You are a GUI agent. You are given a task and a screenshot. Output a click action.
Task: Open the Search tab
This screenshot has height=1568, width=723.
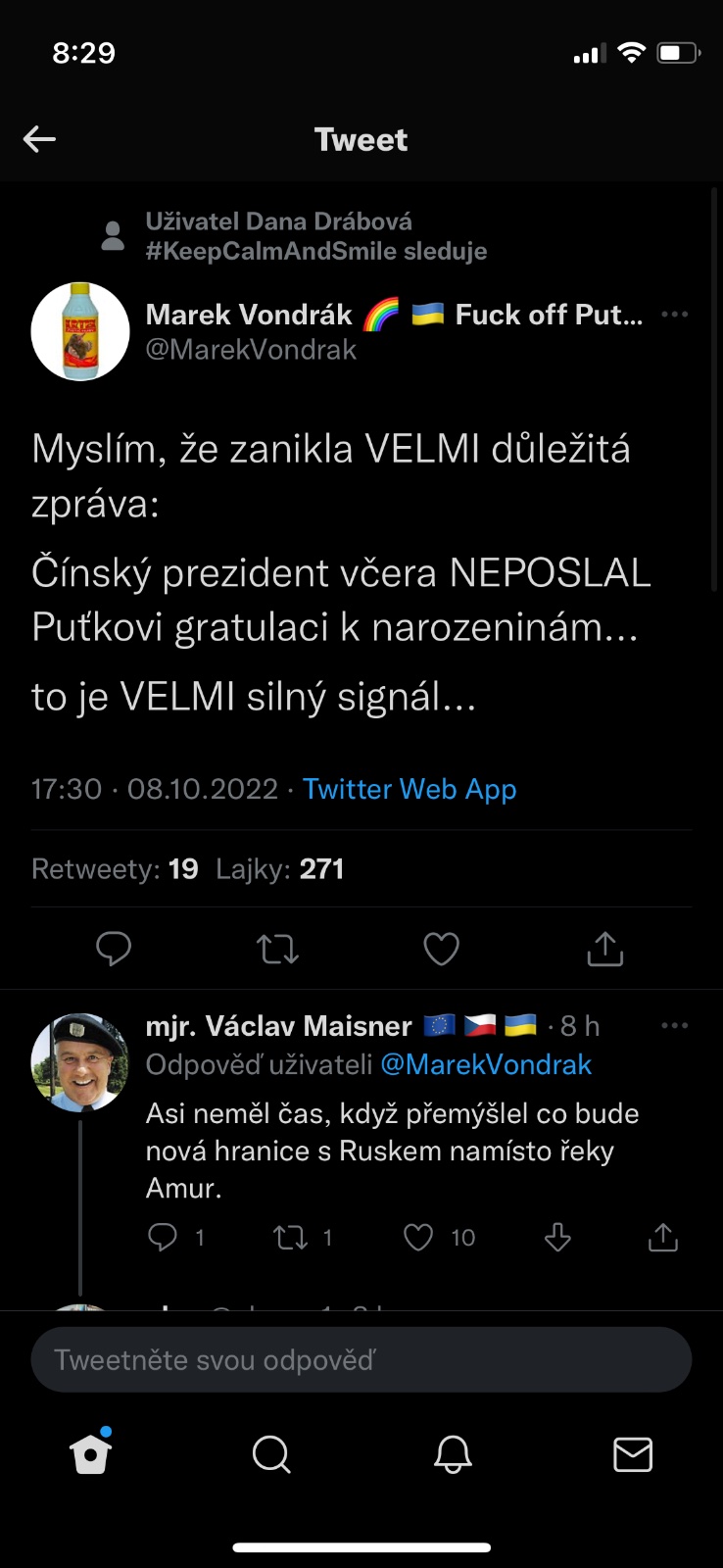click(271, 1454)
